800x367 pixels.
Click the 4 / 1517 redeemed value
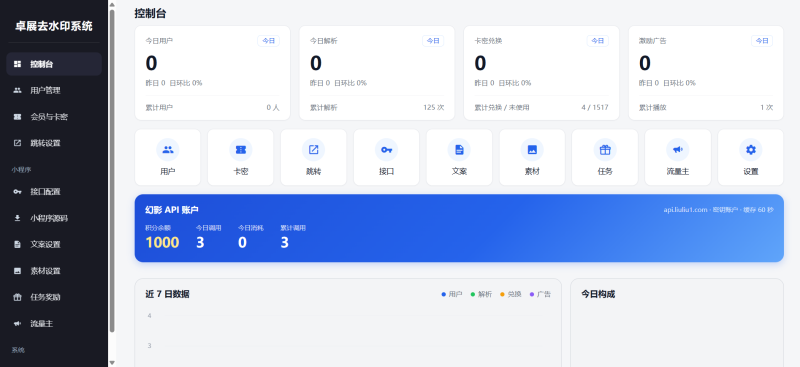click(x=595, y=108)
